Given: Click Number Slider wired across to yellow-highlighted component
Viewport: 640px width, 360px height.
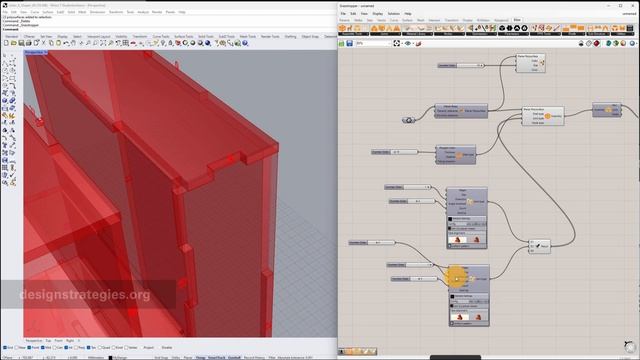Looking at the screenshot, I should pyautogui.click(x=372, y=242).
